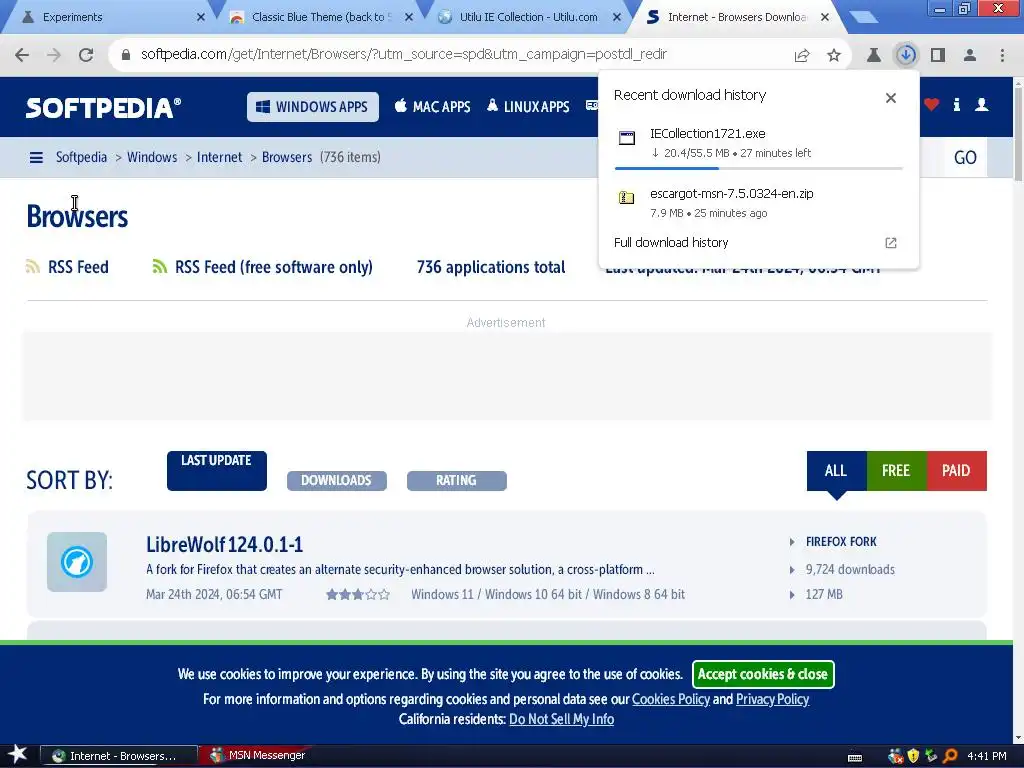The height and width of the screenshot is (768, 1024).
Task: Click the magnifier search tray icon
Action: [950, 756]
